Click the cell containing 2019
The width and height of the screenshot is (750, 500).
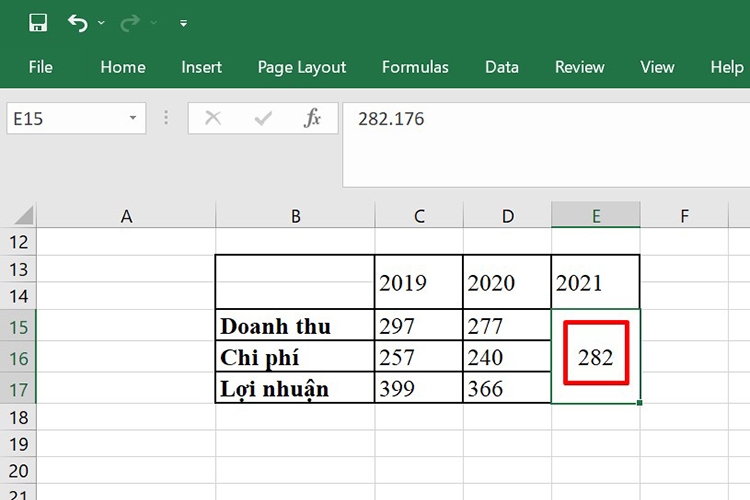click(x=419, y=282)
